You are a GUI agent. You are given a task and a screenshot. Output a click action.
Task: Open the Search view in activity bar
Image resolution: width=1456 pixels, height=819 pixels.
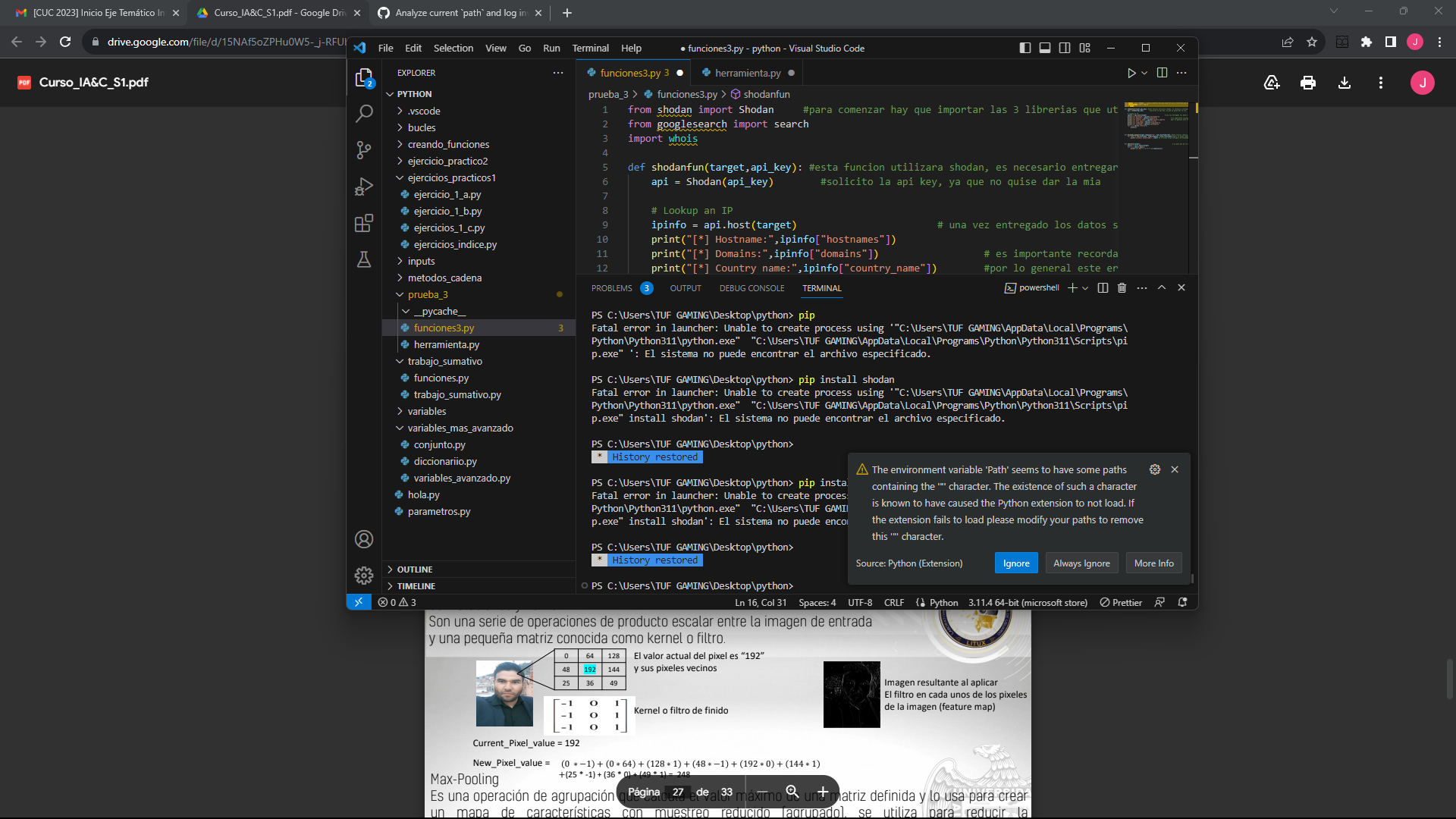[364, 113]
